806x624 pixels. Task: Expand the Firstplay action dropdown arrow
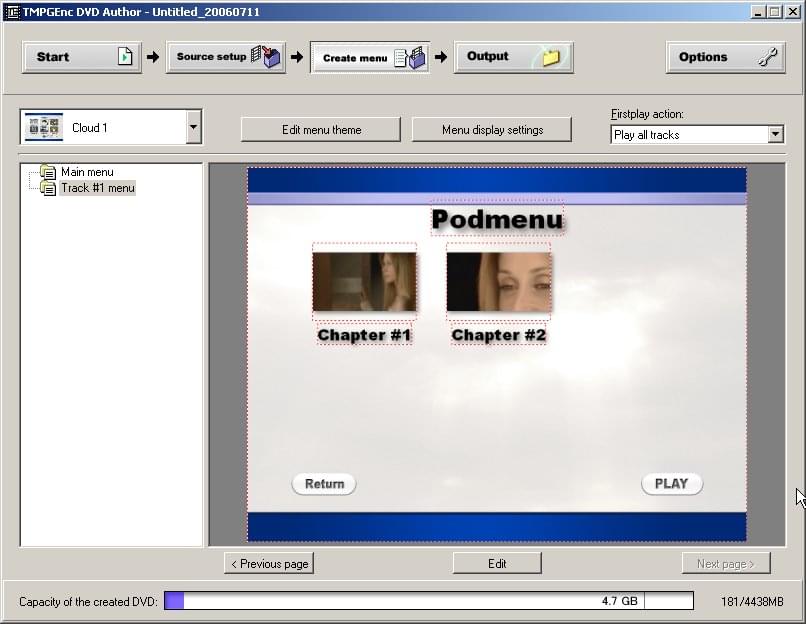pyautogui.click(x=776, y=134)
